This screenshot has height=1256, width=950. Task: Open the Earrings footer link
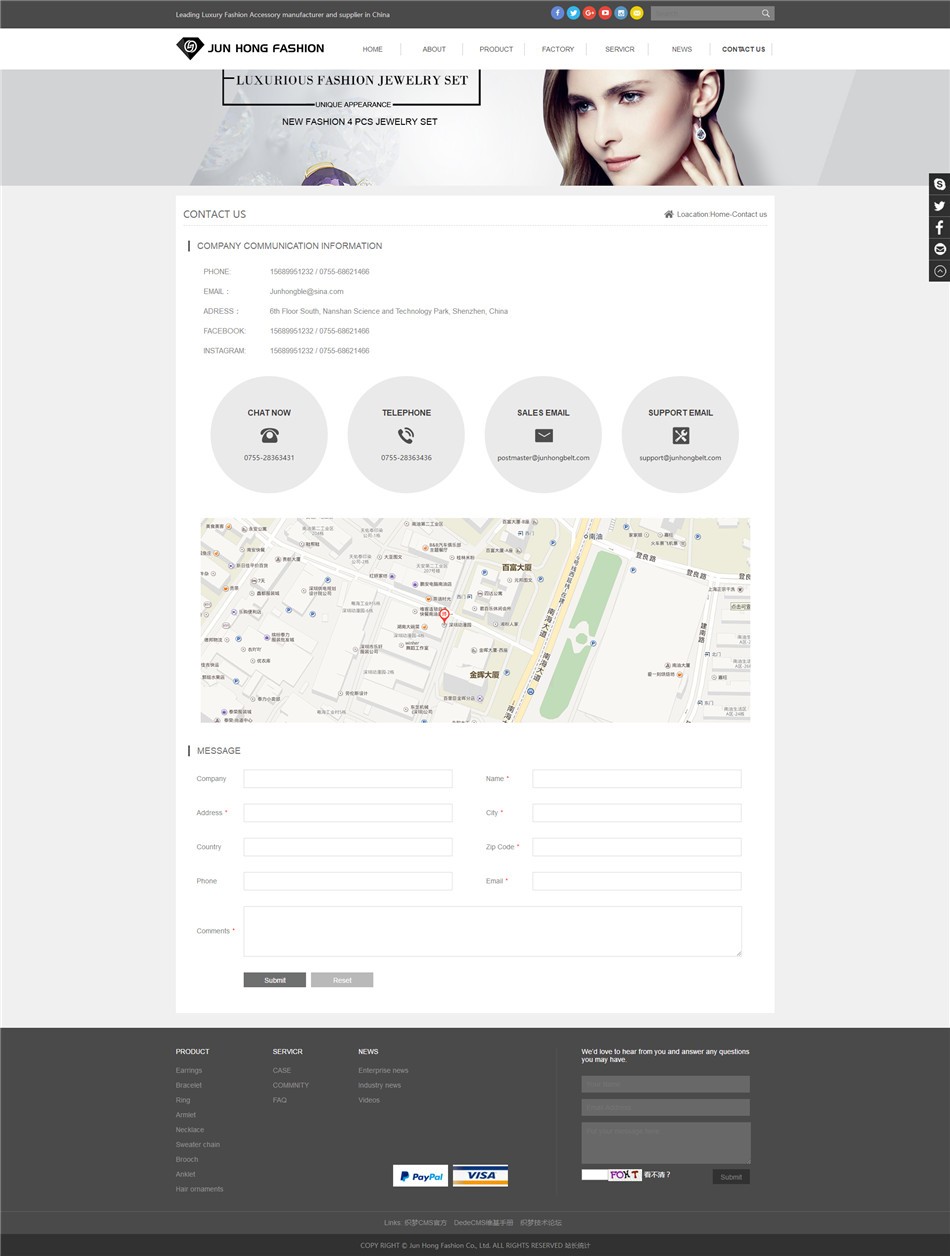tap(189, 1070)
